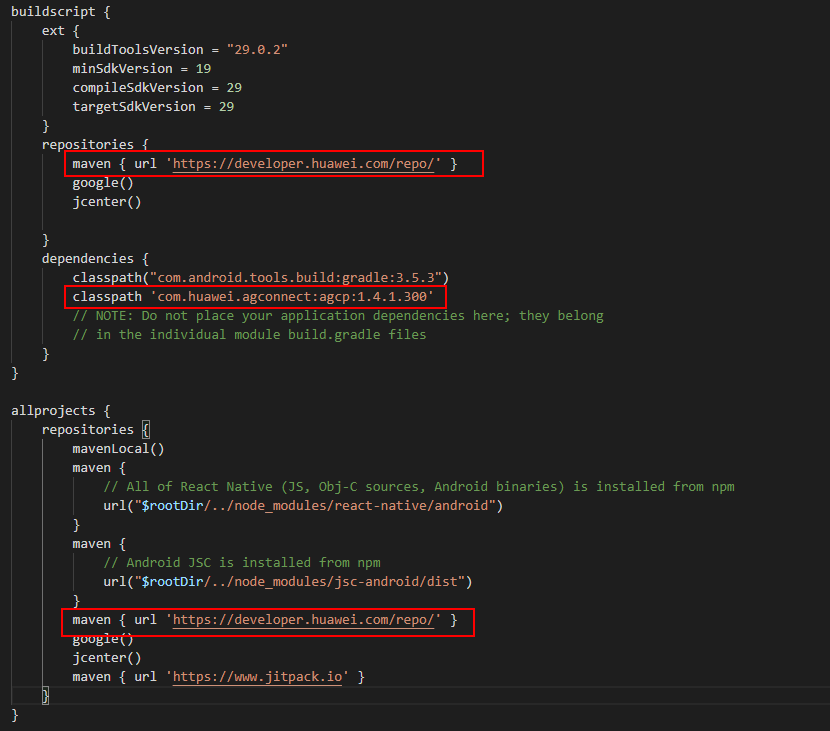Click jcenter() in the buildscript repositories
Viewport: 830px width, 731px height.
(x=107, y=202)
